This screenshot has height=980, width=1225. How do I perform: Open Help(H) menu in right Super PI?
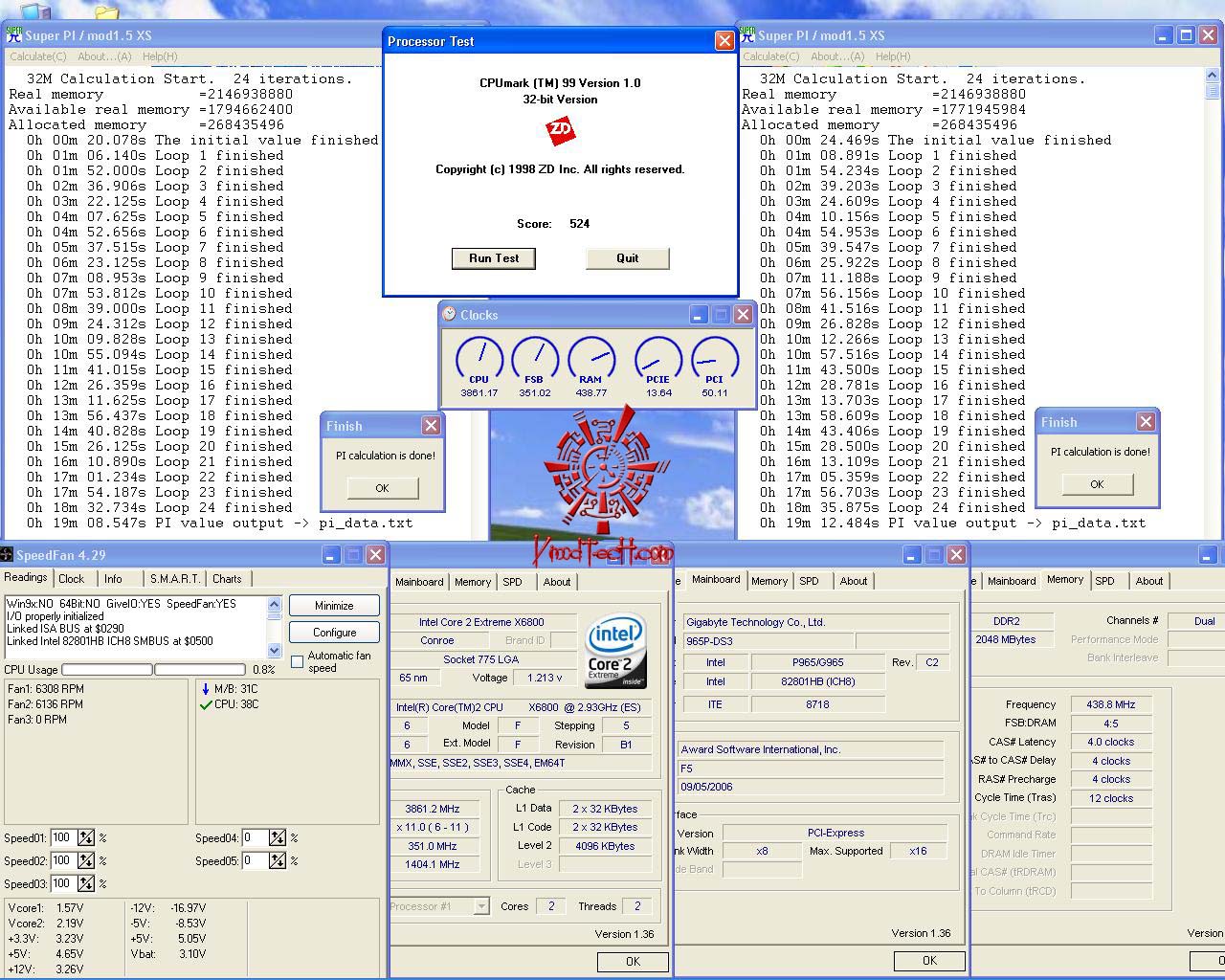pos(893,56)
